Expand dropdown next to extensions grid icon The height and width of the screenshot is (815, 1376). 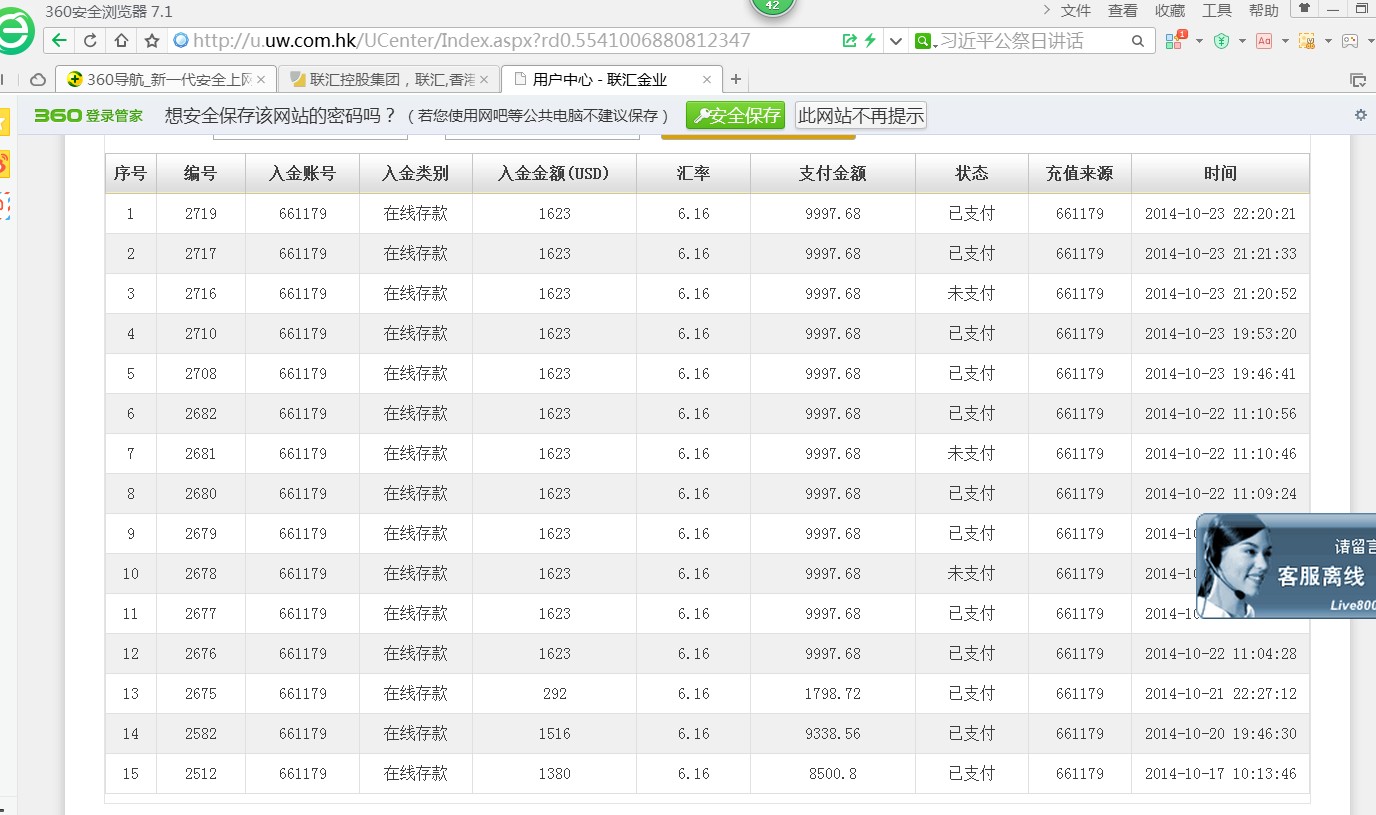click(x=1199, y=41)
